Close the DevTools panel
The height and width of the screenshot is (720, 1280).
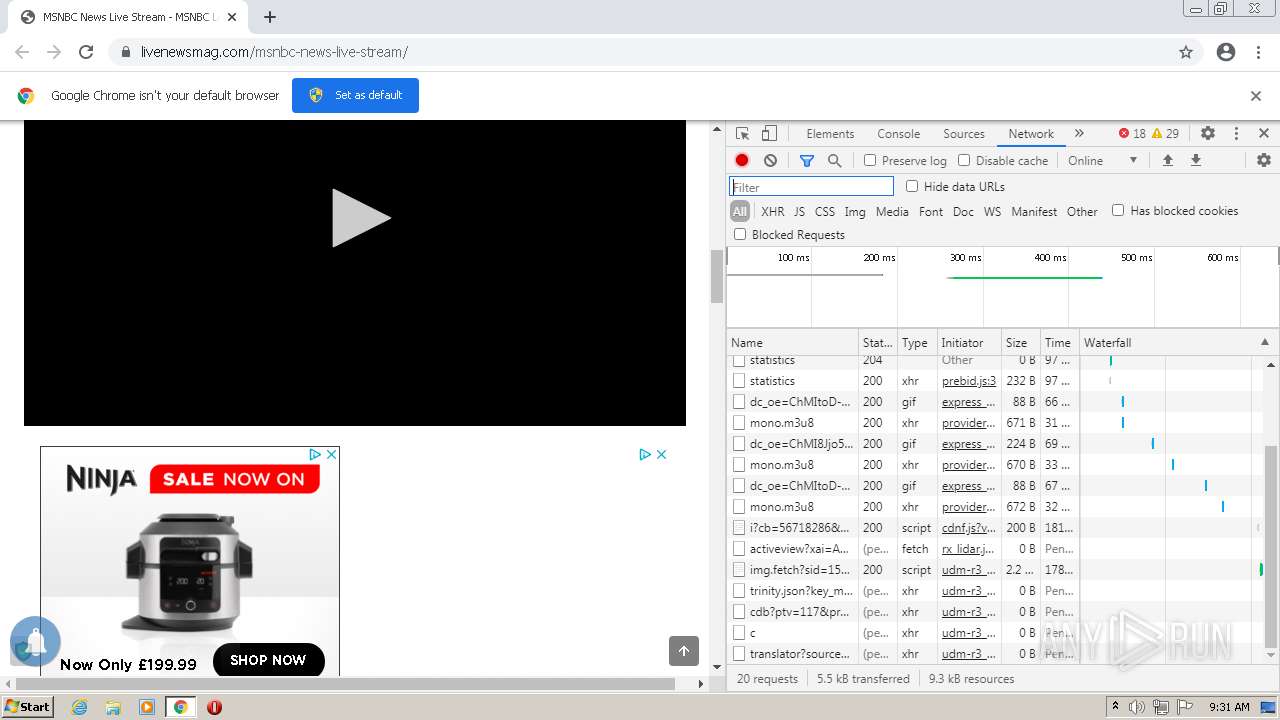(x=1264, y=133)
